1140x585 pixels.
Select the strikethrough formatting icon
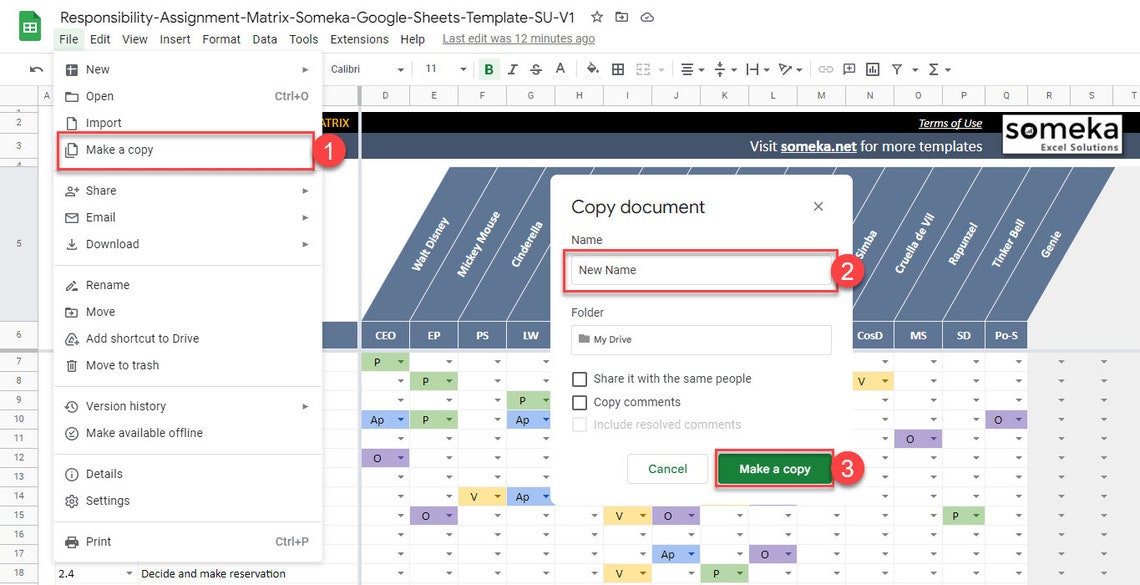tap(535, 69)
